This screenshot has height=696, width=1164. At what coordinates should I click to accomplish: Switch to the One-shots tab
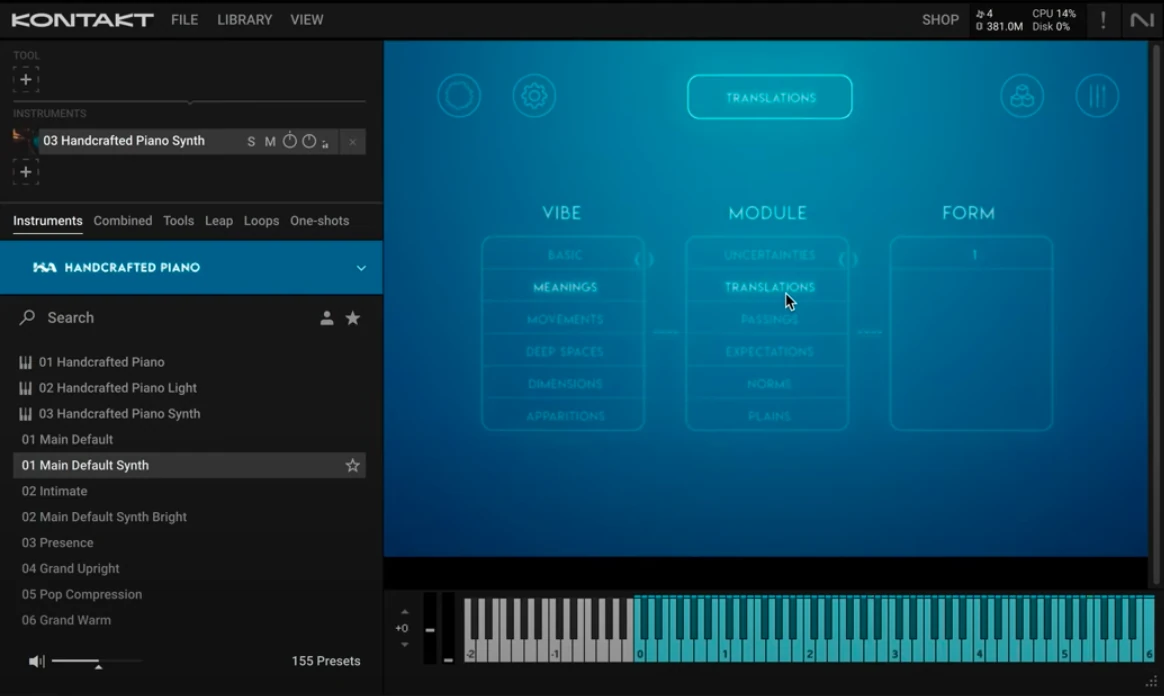[x=319, y=221]
